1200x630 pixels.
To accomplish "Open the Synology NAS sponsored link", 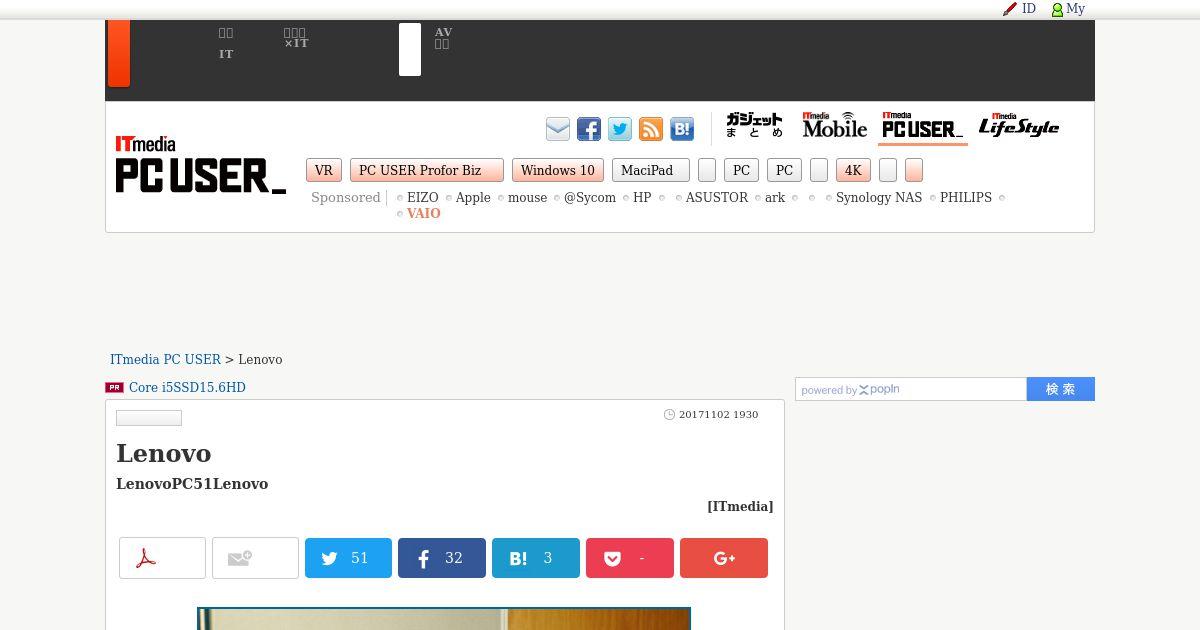I will (879, 198).
